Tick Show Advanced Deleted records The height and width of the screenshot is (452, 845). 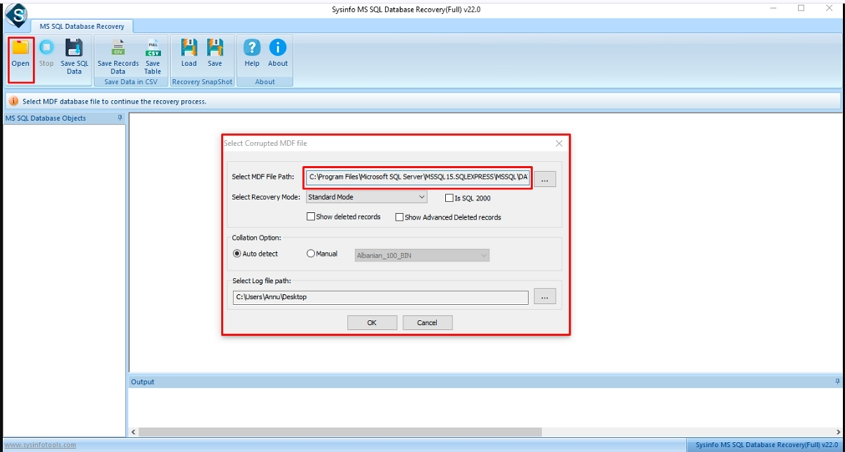pos(399,217)
